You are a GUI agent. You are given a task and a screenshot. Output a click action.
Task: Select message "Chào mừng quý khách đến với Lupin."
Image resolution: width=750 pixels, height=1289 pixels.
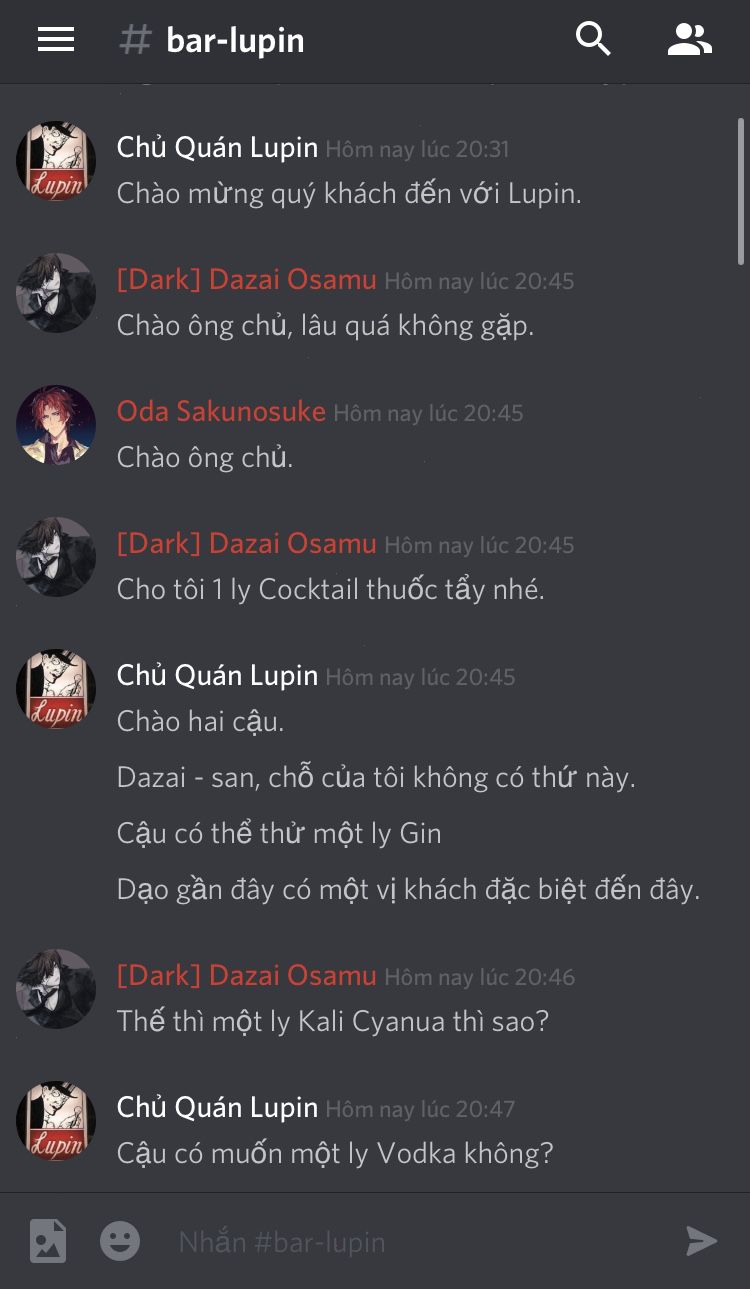click(349, 193)
